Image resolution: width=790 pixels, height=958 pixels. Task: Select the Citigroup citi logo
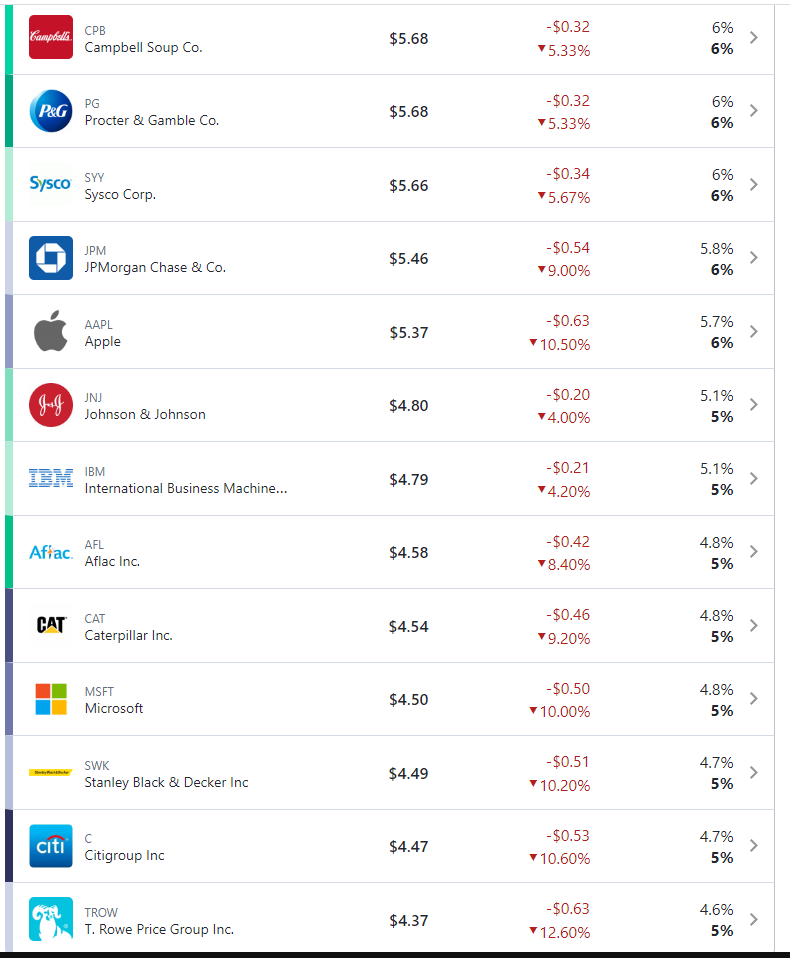(51, 846)
